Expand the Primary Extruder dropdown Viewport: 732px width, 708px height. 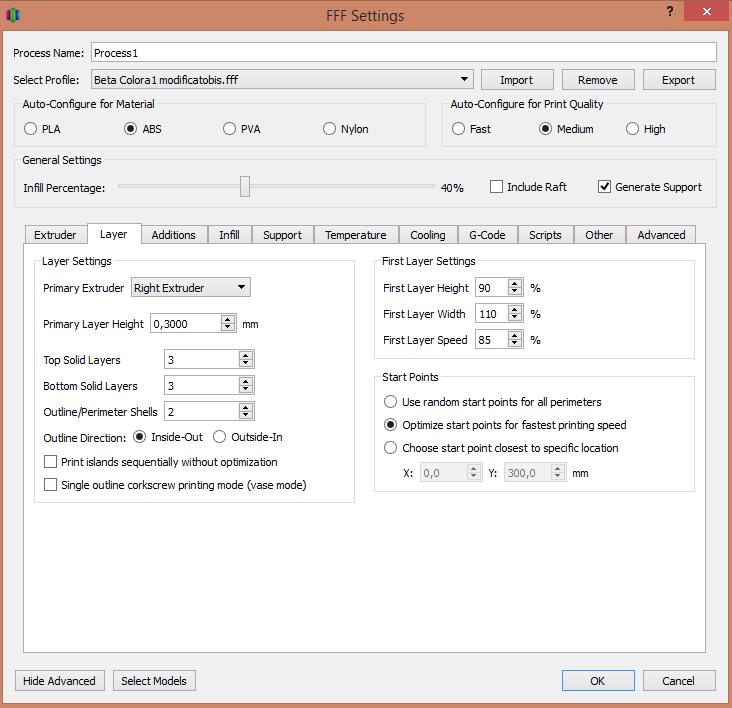[x=241, y=288]
